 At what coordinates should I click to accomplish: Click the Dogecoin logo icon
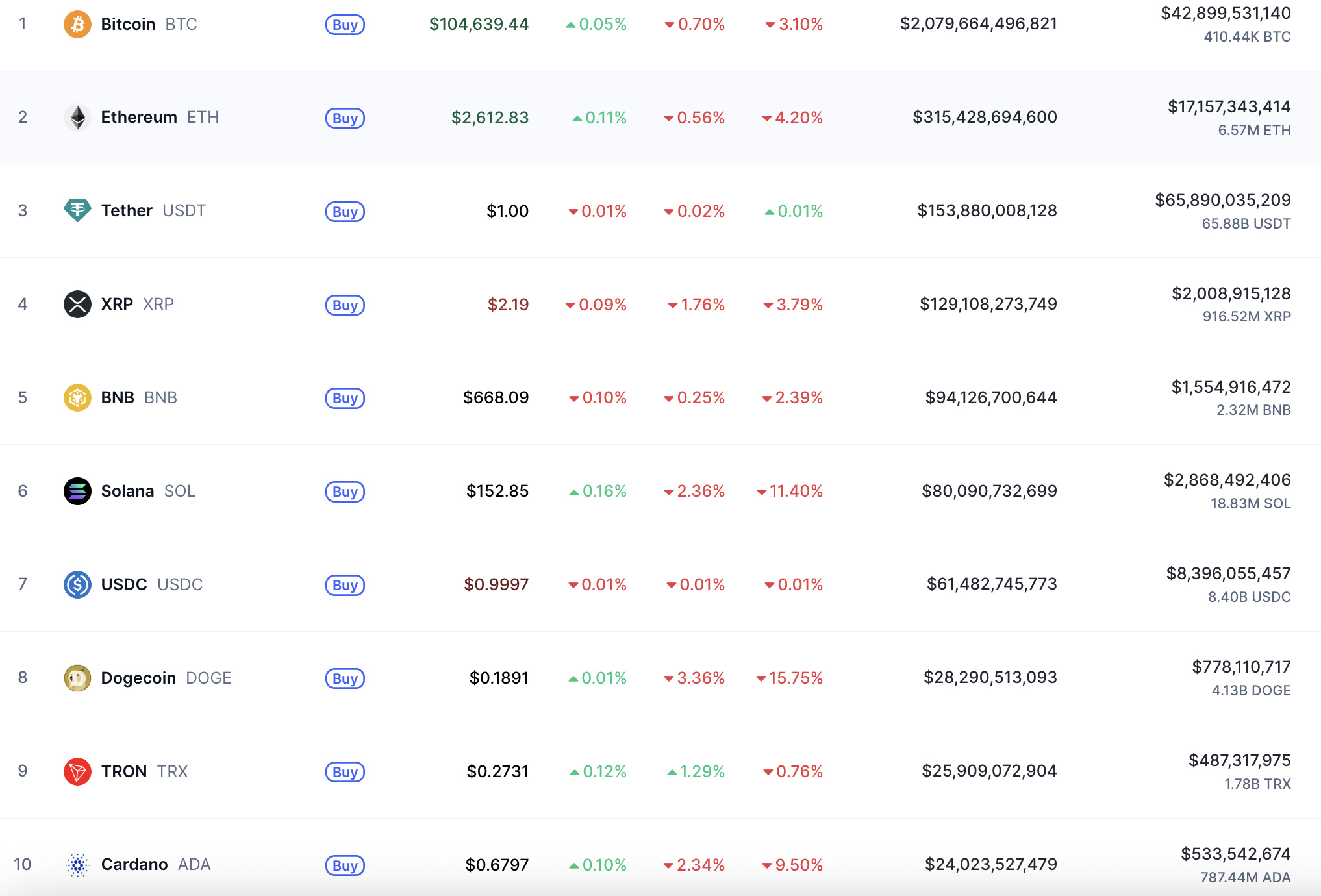[77, 678]
